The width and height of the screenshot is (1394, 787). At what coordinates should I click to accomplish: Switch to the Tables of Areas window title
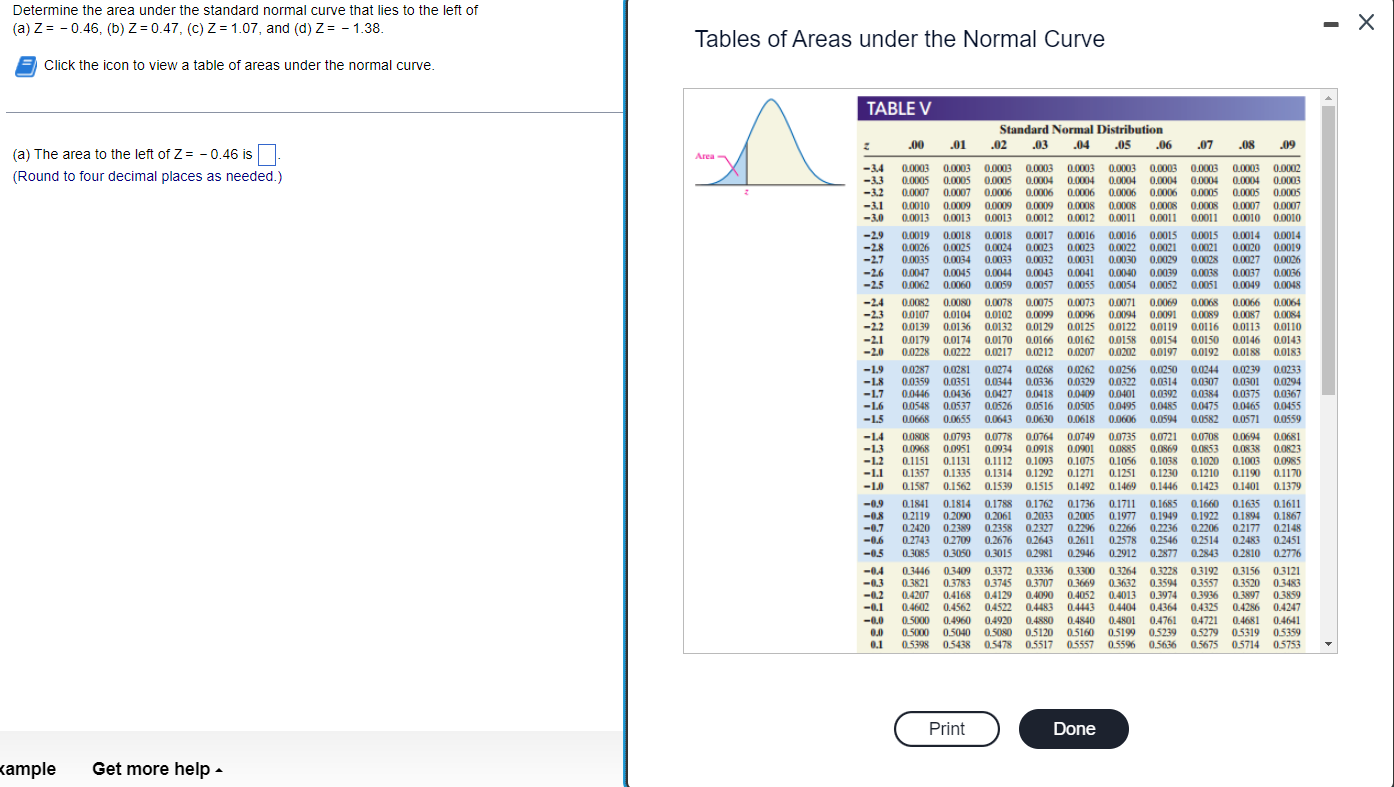[x=899, y=39]
